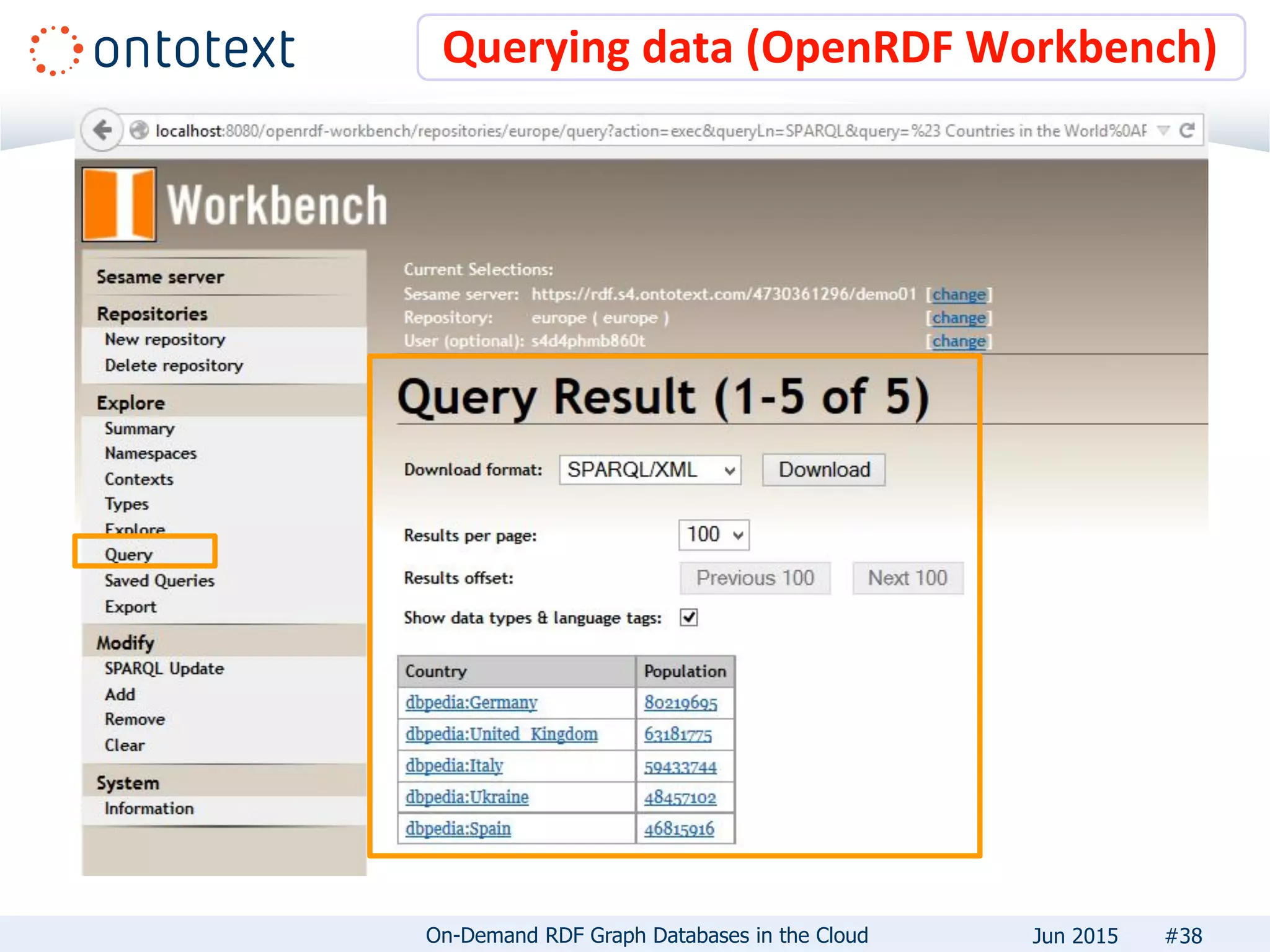Click population value 46815916
Viewport: 1270px width, 952px height.
679,829
